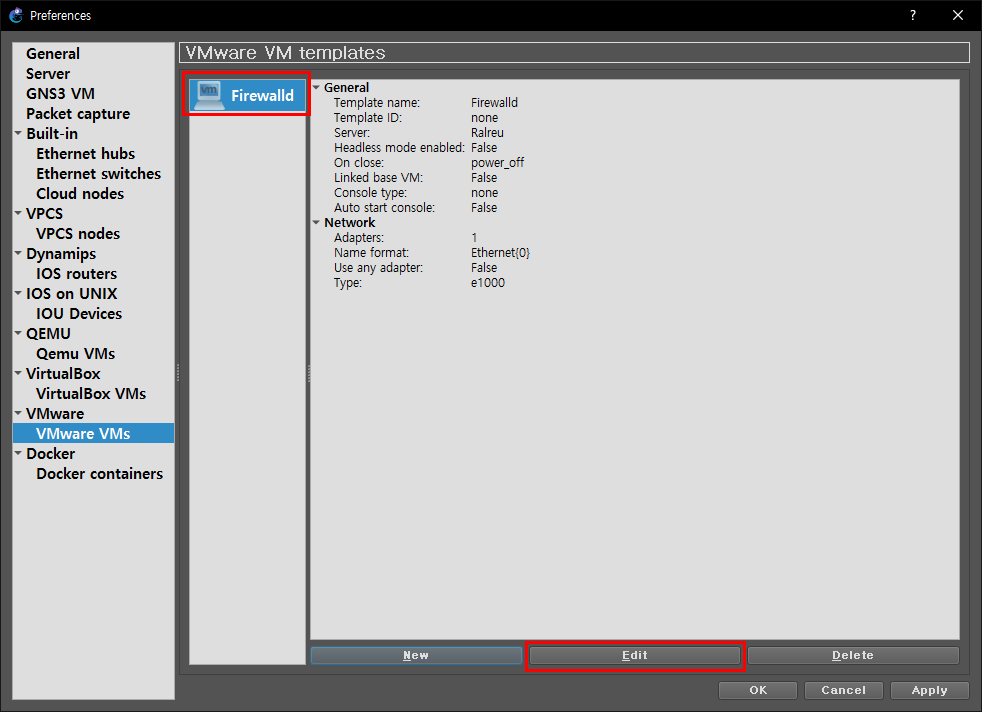Select VirtualBox VMs in the sidebar
Viewport: 982px width, 712px height.
coord(91,394)
